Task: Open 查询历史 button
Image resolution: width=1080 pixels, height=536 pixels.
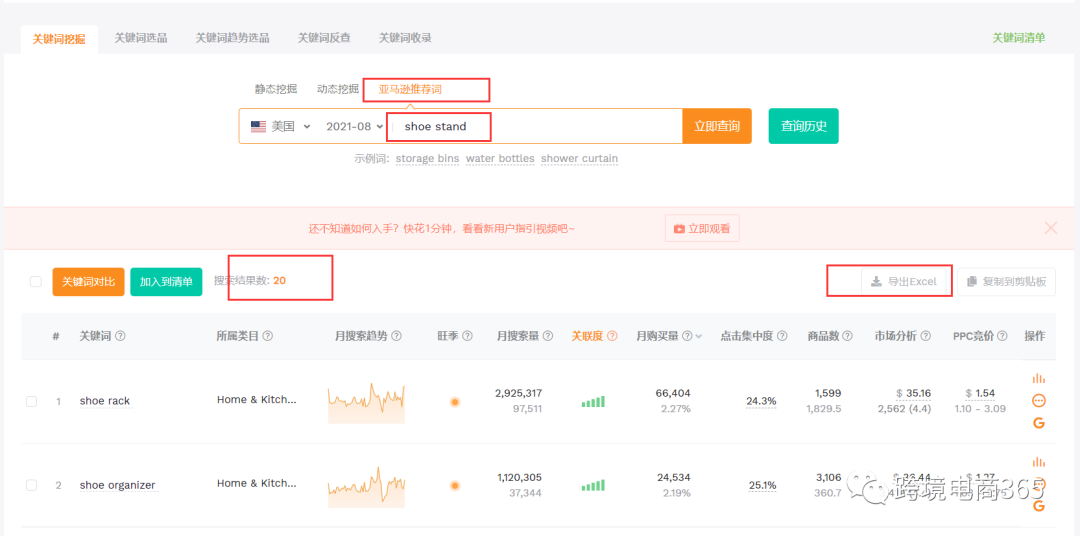Action: 804,126
